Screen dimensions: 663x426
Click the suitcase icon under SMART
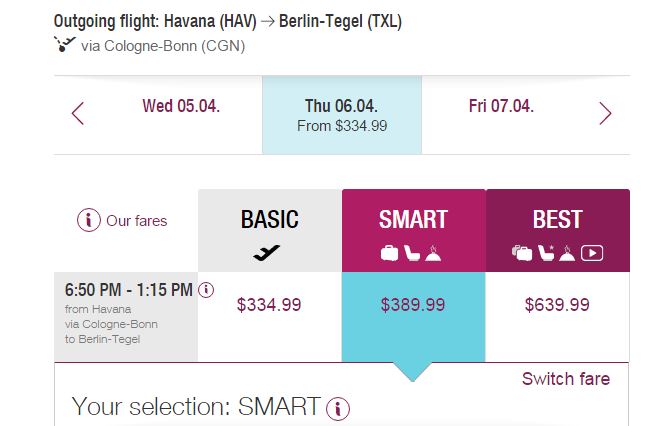389,253
